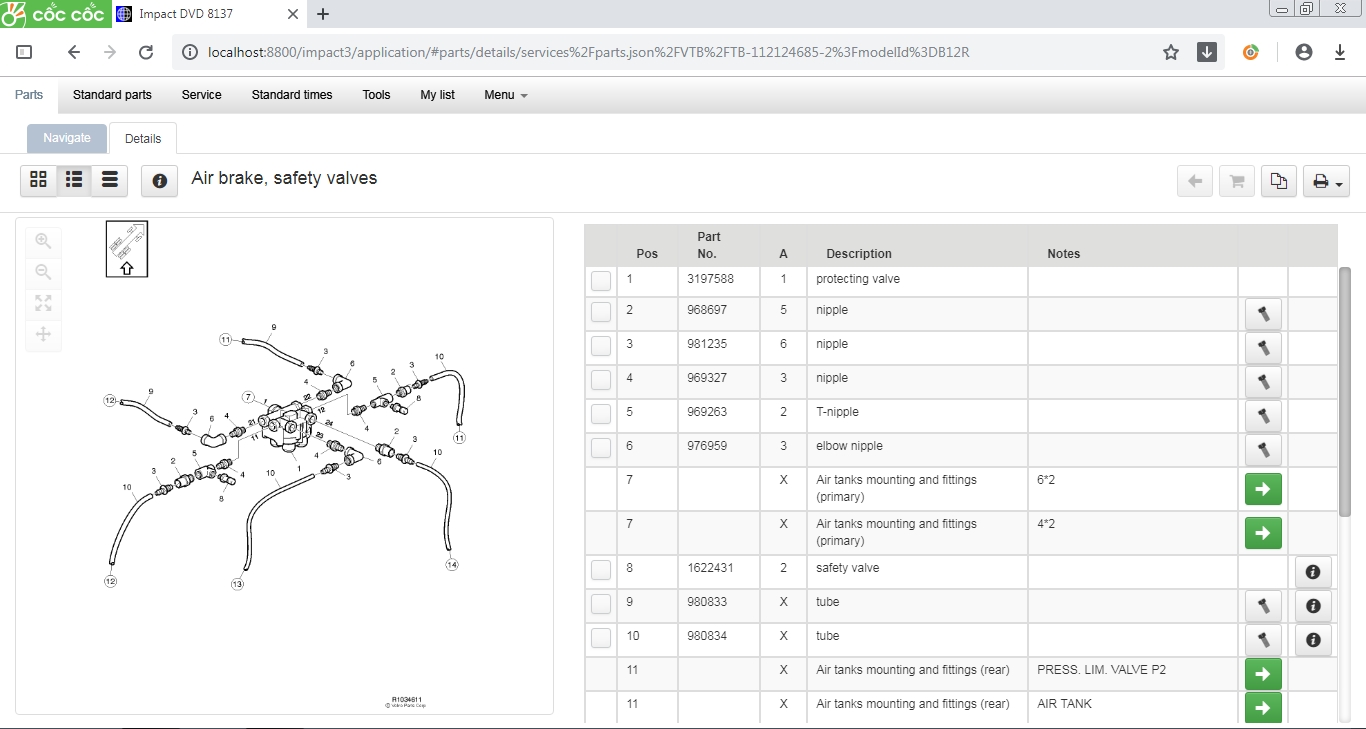Navigate to 'Air tanks mounting and fittings (rear)' via green arrow

1263,674
